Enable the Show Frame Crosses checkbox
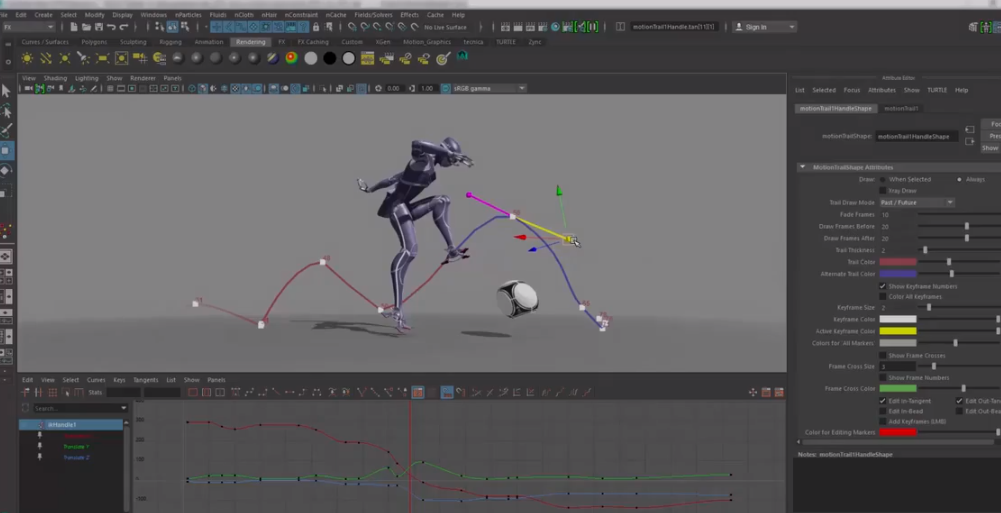The width and height of the screenshot is (1001, 513). (882, 355)
